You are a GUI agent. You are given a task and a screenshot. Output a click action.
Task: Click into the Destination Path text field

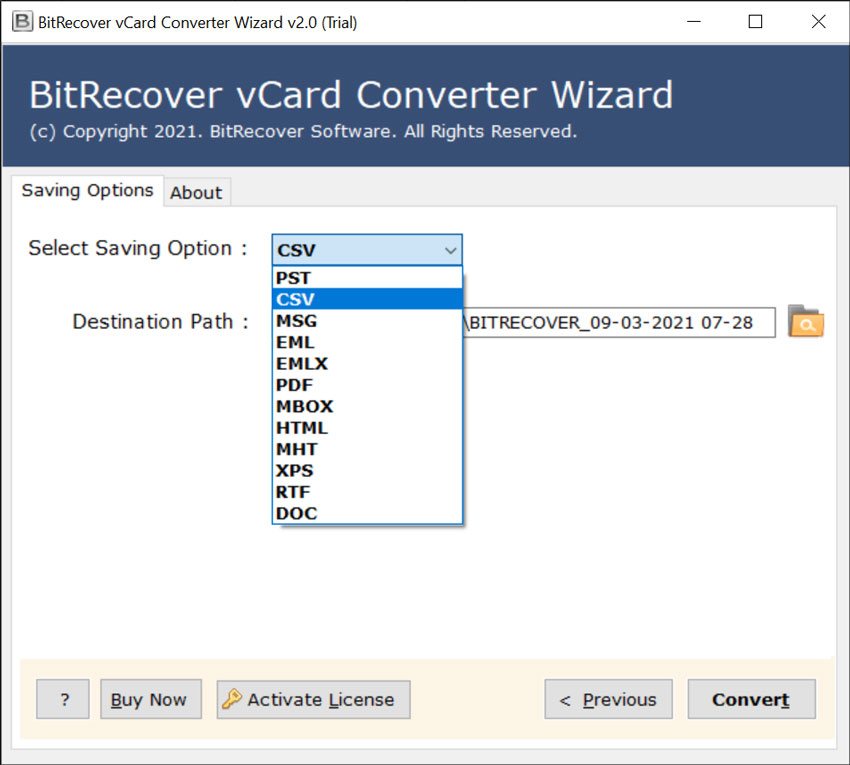(619, 323)
